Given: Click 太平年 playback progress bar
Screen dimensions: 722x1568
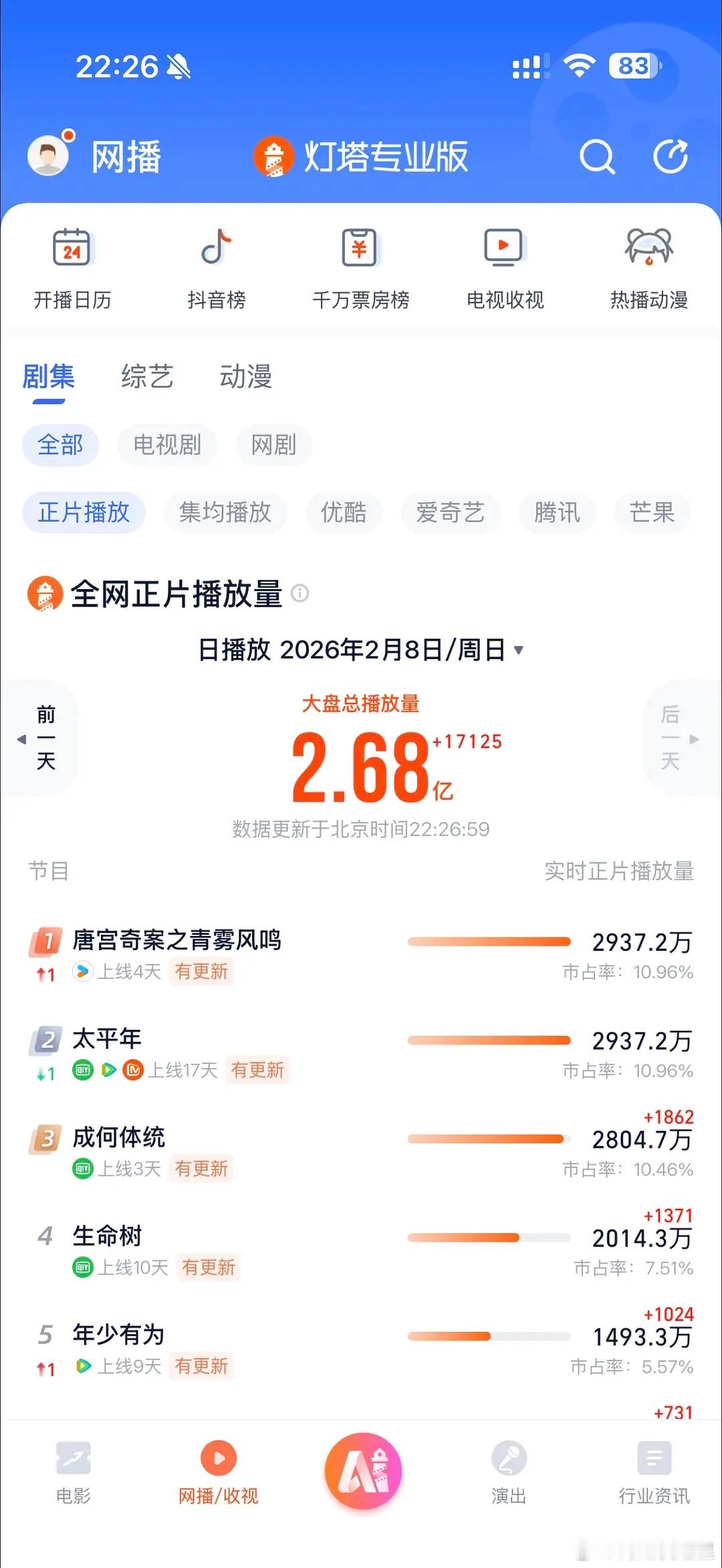Looking at the screenshot, I should (489, 1040).
